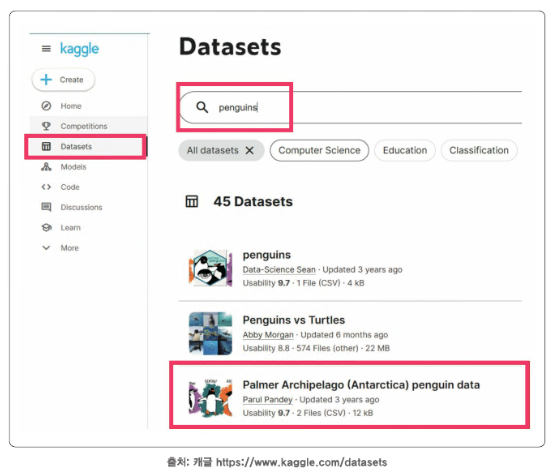
Task: Click the Models icon in sidebar
Action: 46,167
